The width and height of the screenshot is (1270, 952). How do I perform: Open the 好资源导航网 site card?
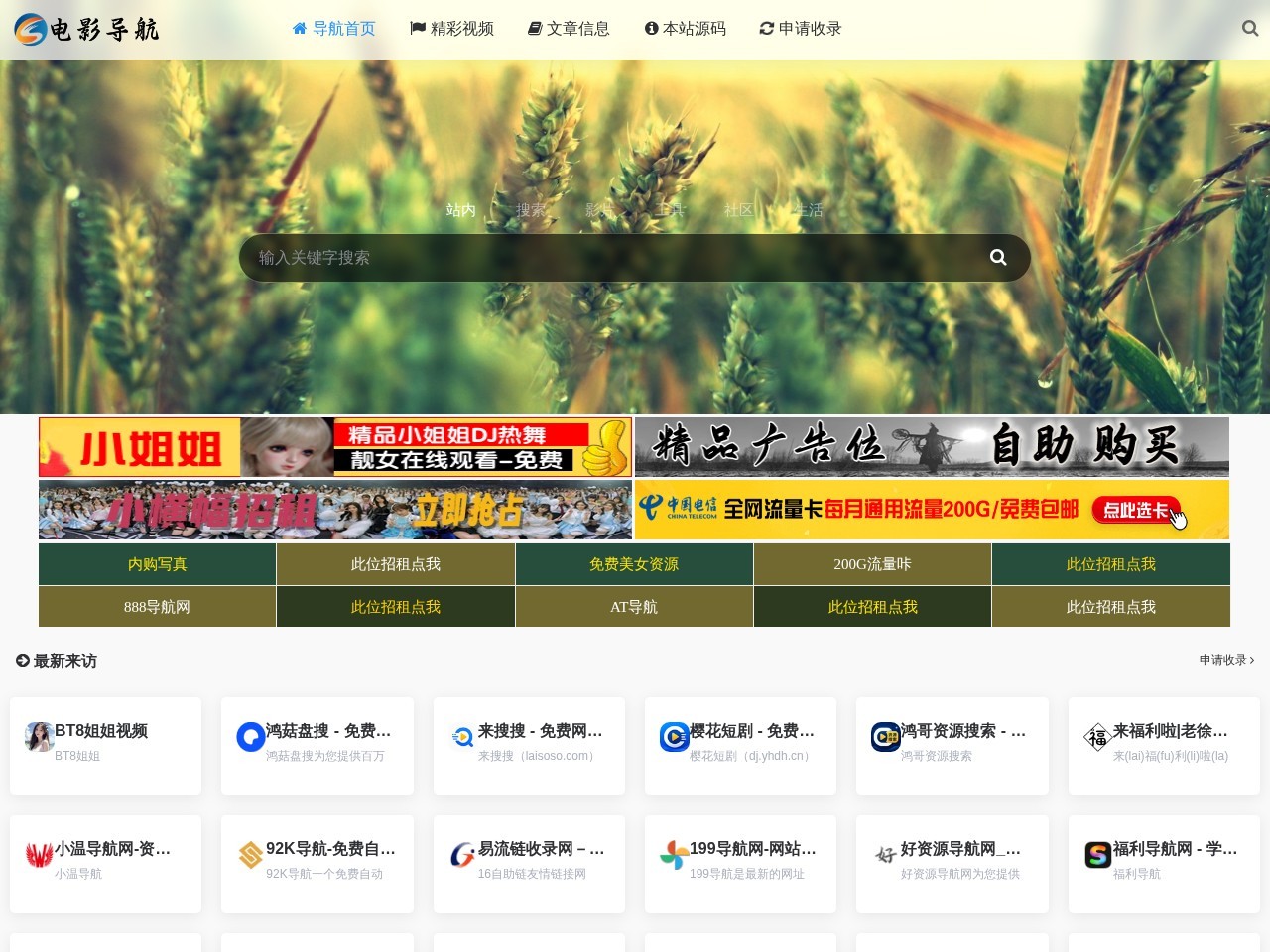tap(952, 864)
